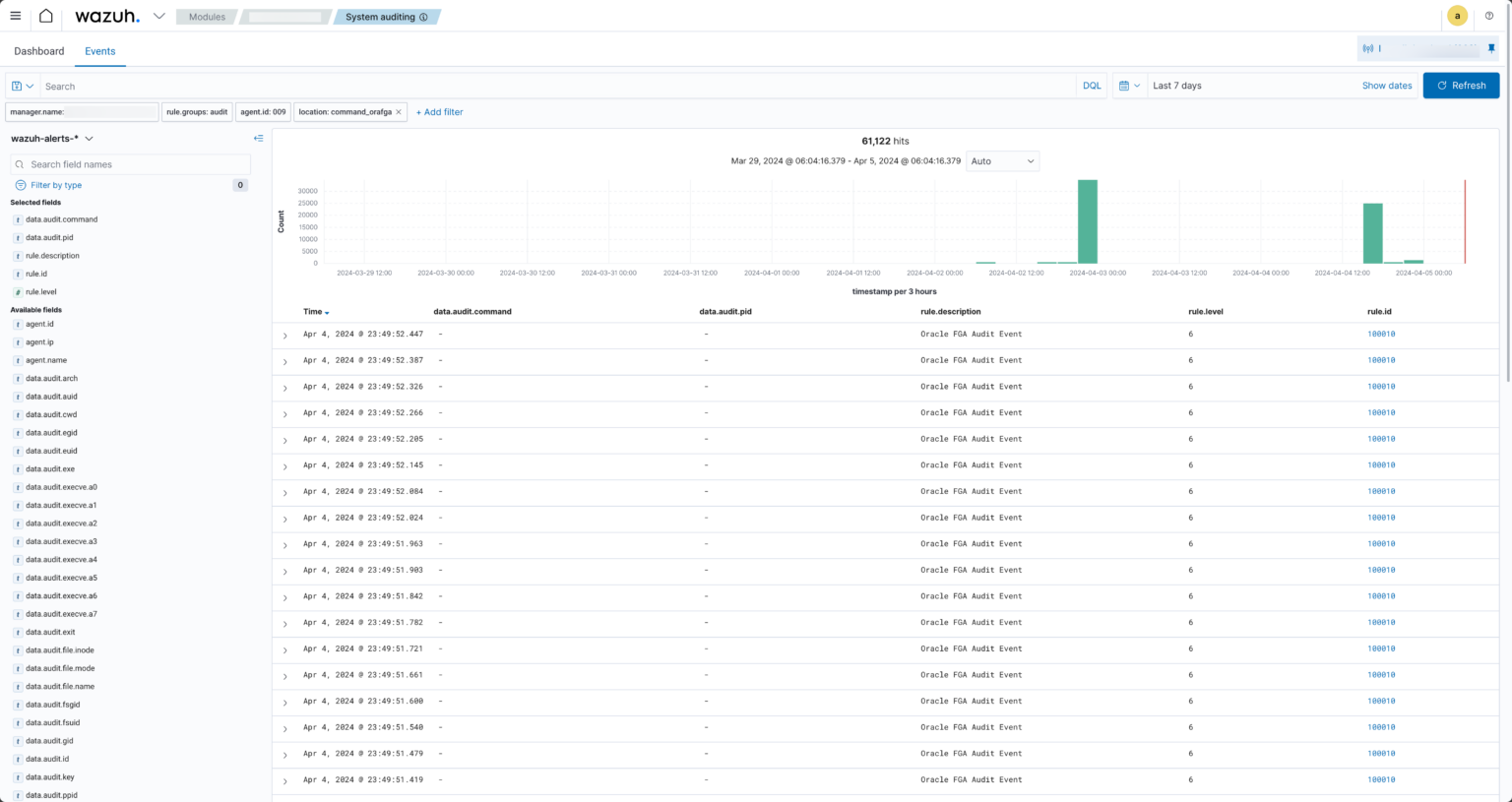The image size is (1512, 802).
Task: Pin the alerts status bar at top right
Action: tap(1491, 47)
